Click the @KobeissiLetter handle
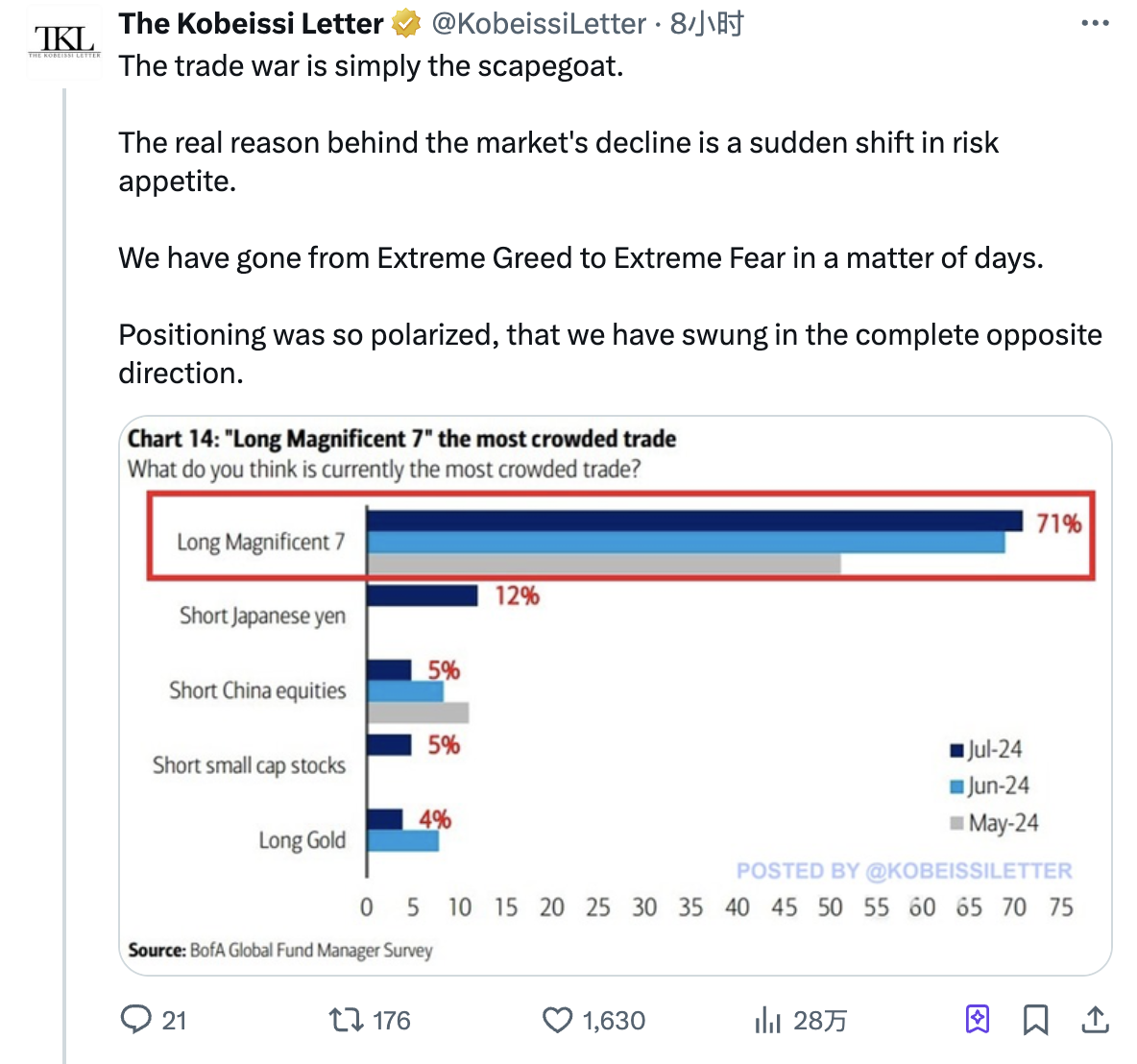The image size is (1137, 1064). (539, 24)
